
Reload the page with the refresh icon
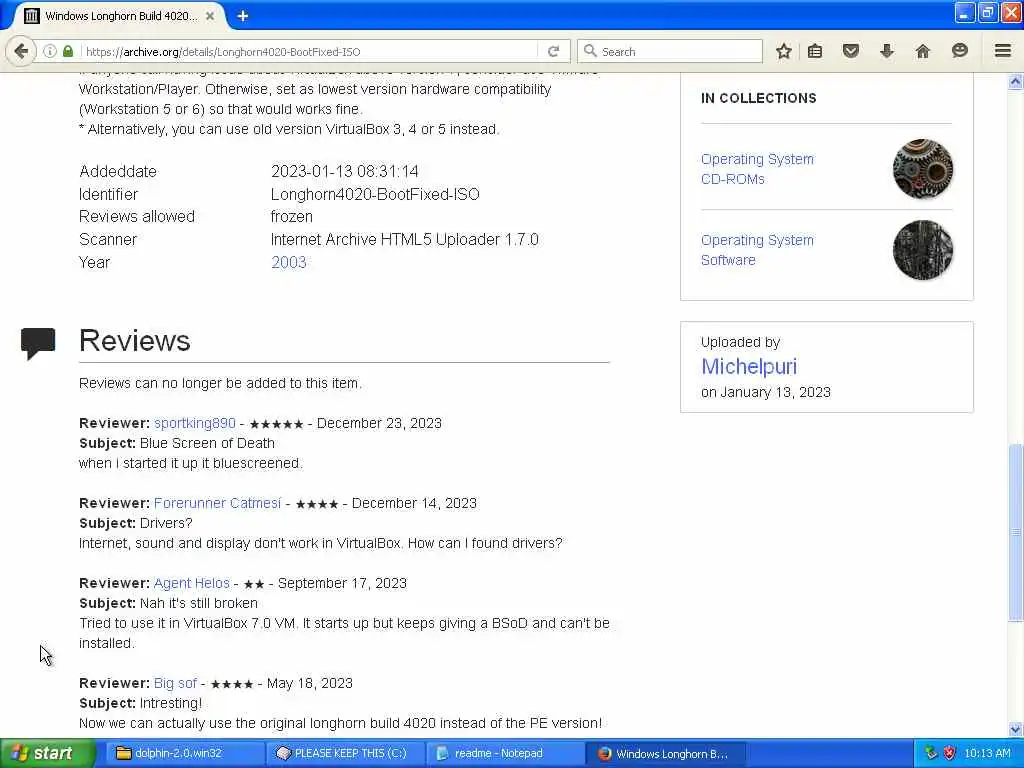(x=553, y=51)
